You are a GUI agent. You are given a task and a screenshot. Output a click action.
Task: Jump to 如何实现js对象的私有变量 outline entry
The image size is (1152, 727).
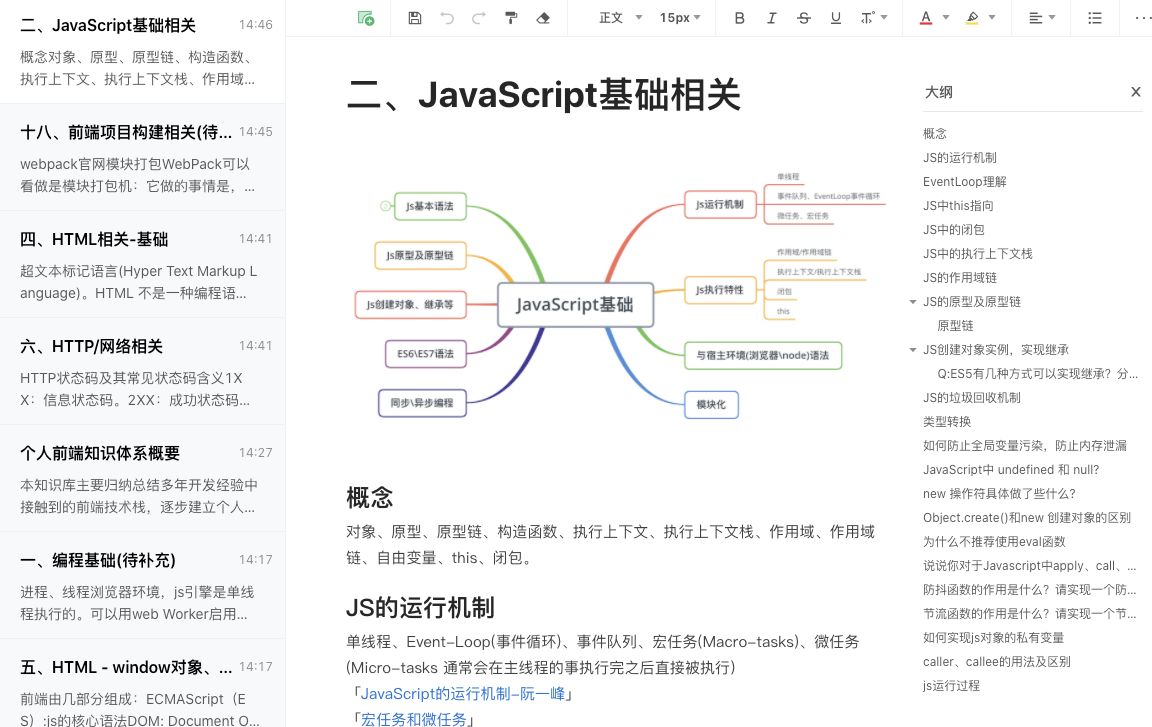click(993, 638)
